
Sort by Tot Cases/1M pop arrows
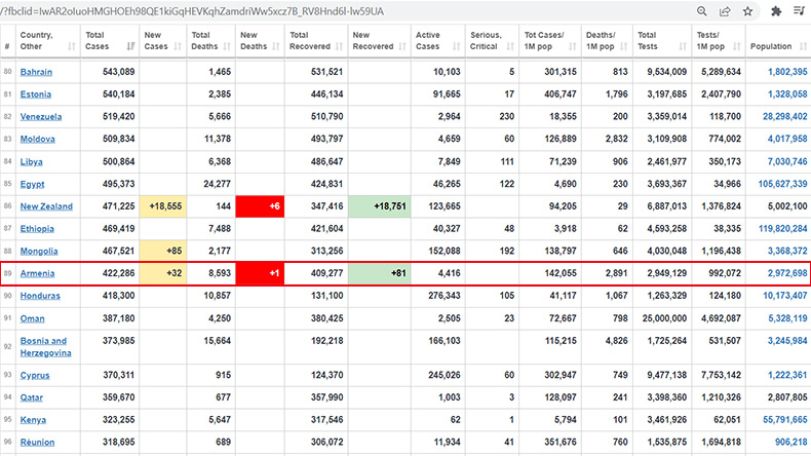[x=572, y=47]
